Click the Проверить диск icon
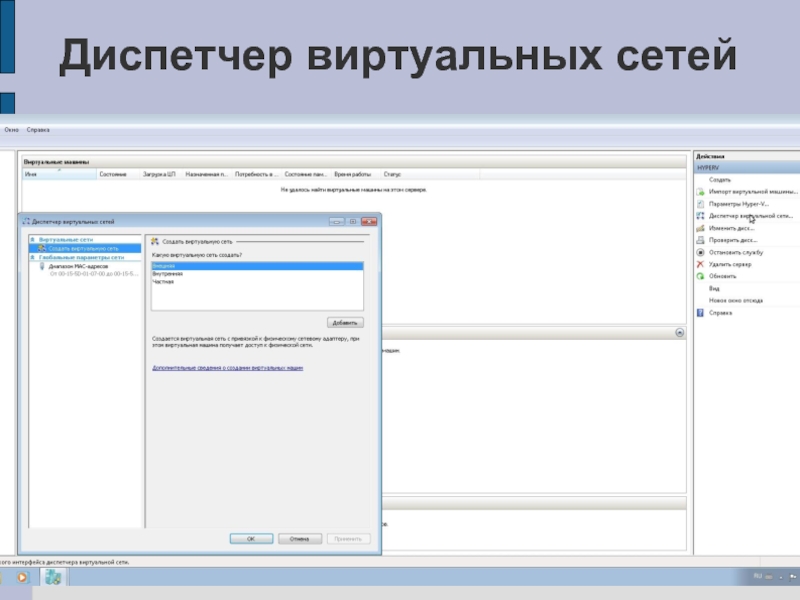The height and width of the screenshot is (600, 800). coord(701,240)
